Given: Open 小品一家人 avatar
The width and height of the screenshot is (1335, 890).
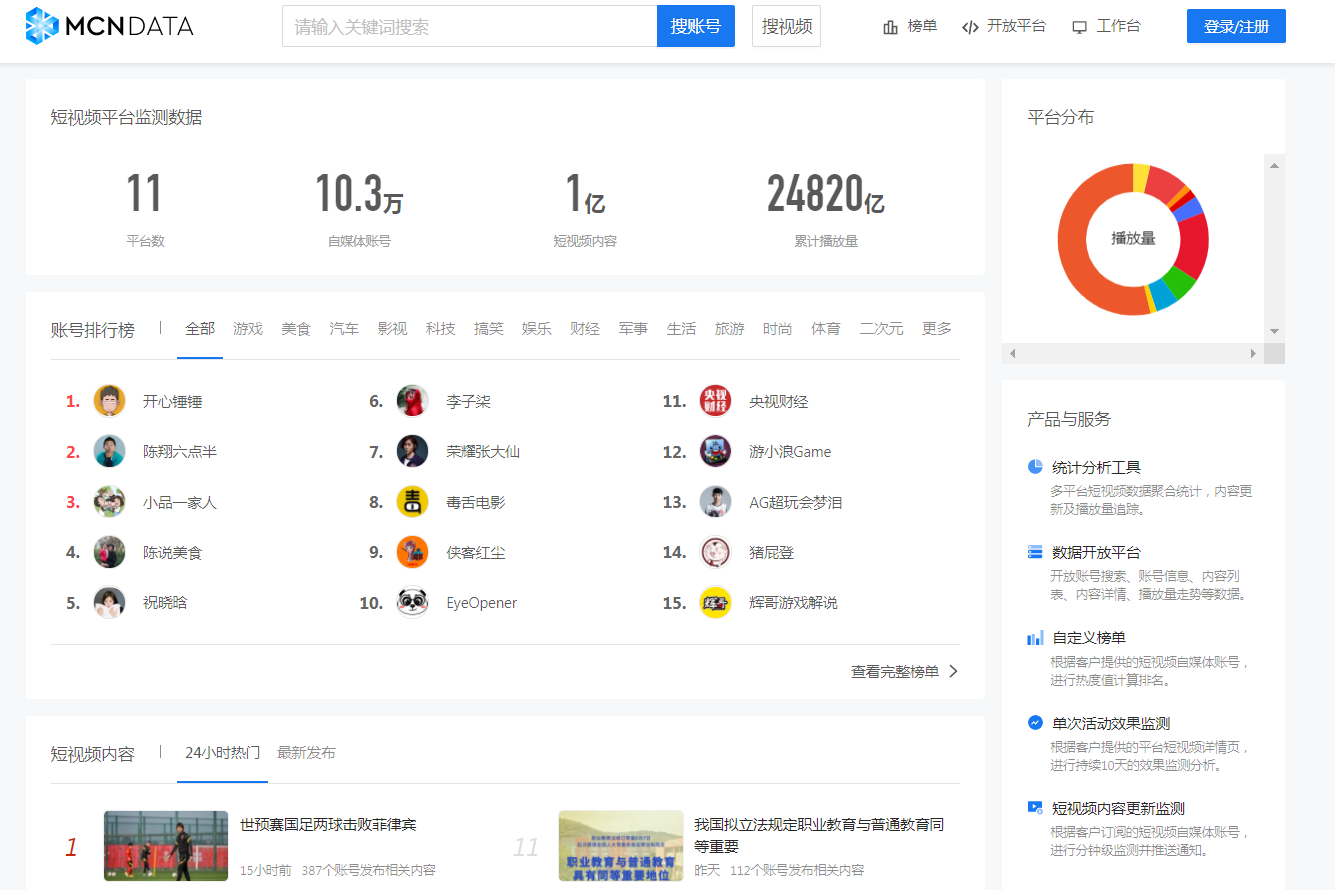Looking at the screenshot, I should coord(109,502).
